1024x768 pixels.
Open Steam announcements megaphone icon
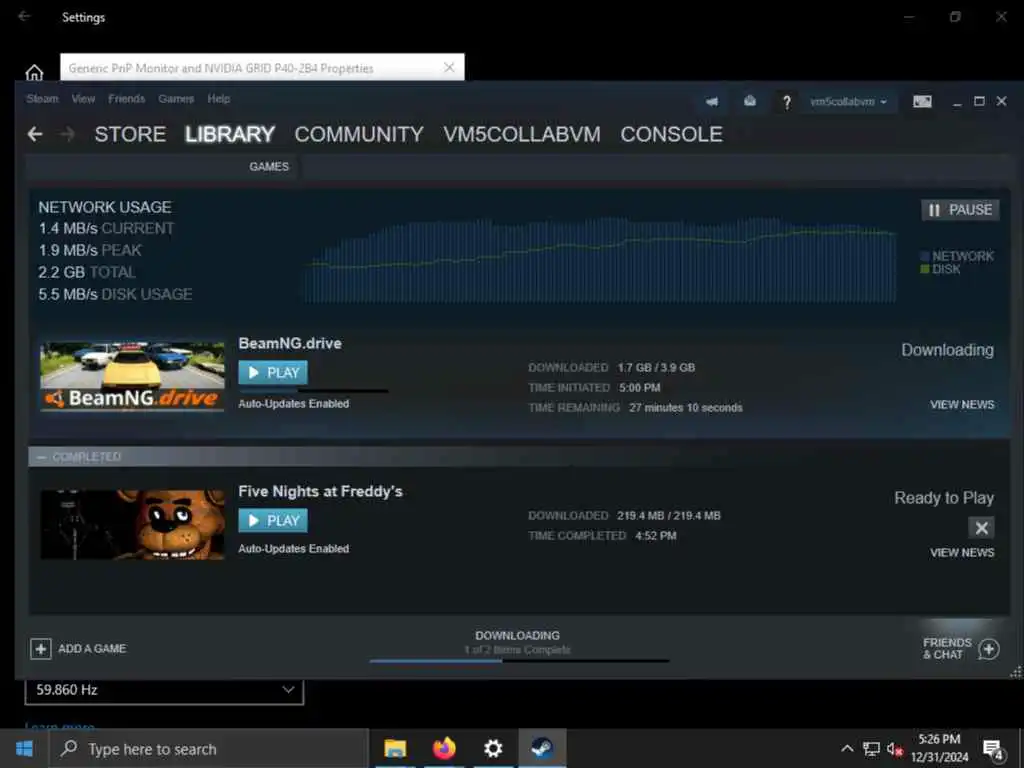pos(712,101)
